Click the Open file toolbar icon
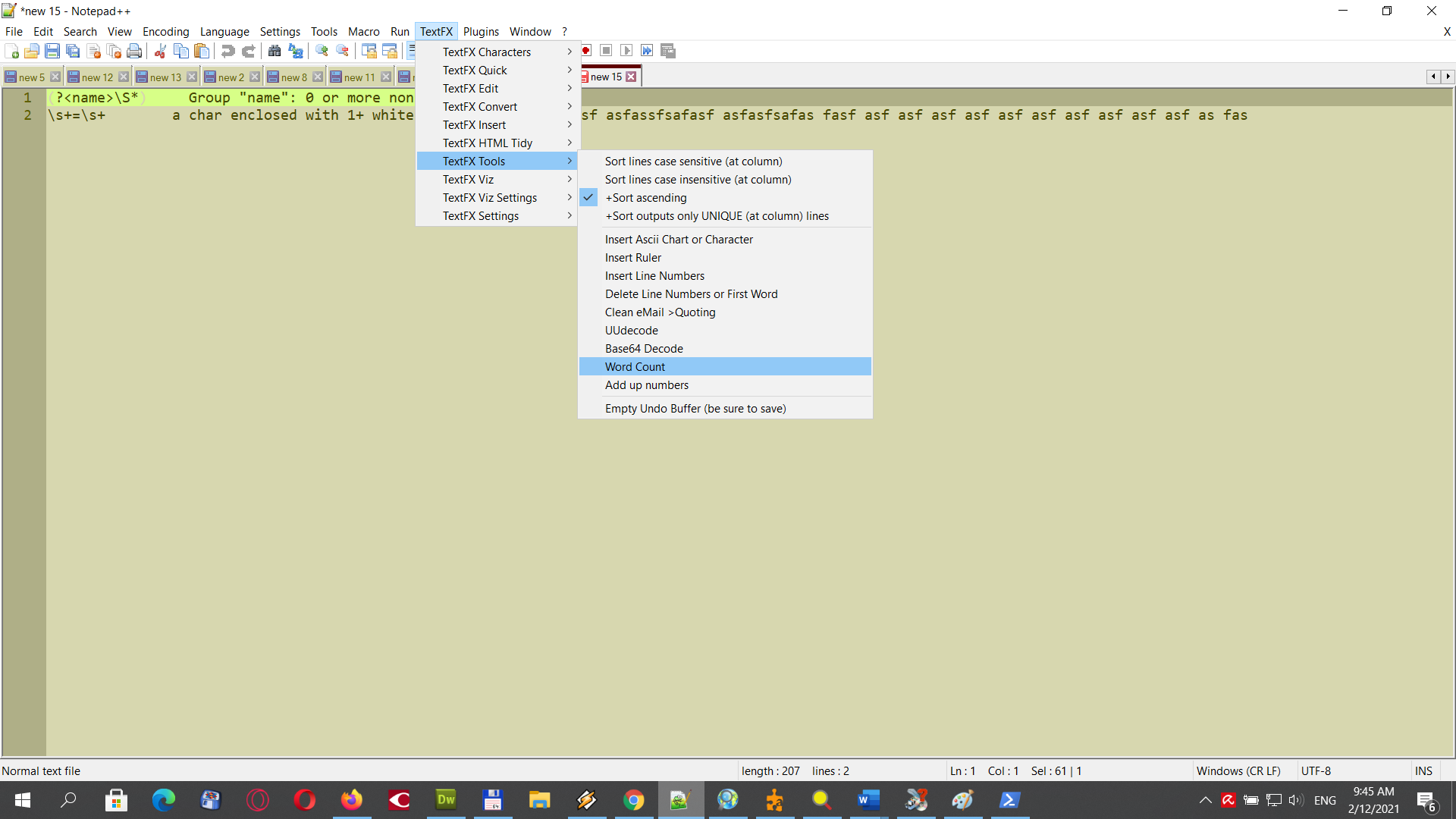The width and height of the screenshot is (1456, 819). coord(32,51)
